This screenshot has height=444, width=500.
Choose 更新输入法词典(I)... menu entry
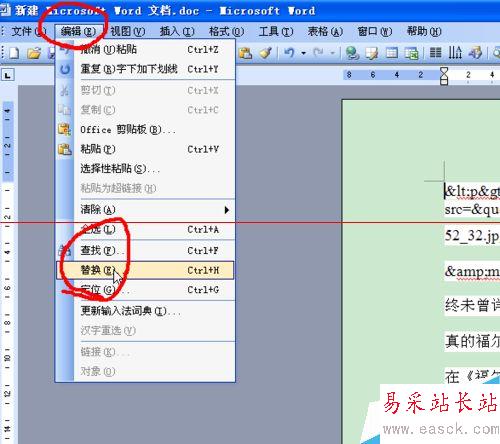(x=146, y=311)
